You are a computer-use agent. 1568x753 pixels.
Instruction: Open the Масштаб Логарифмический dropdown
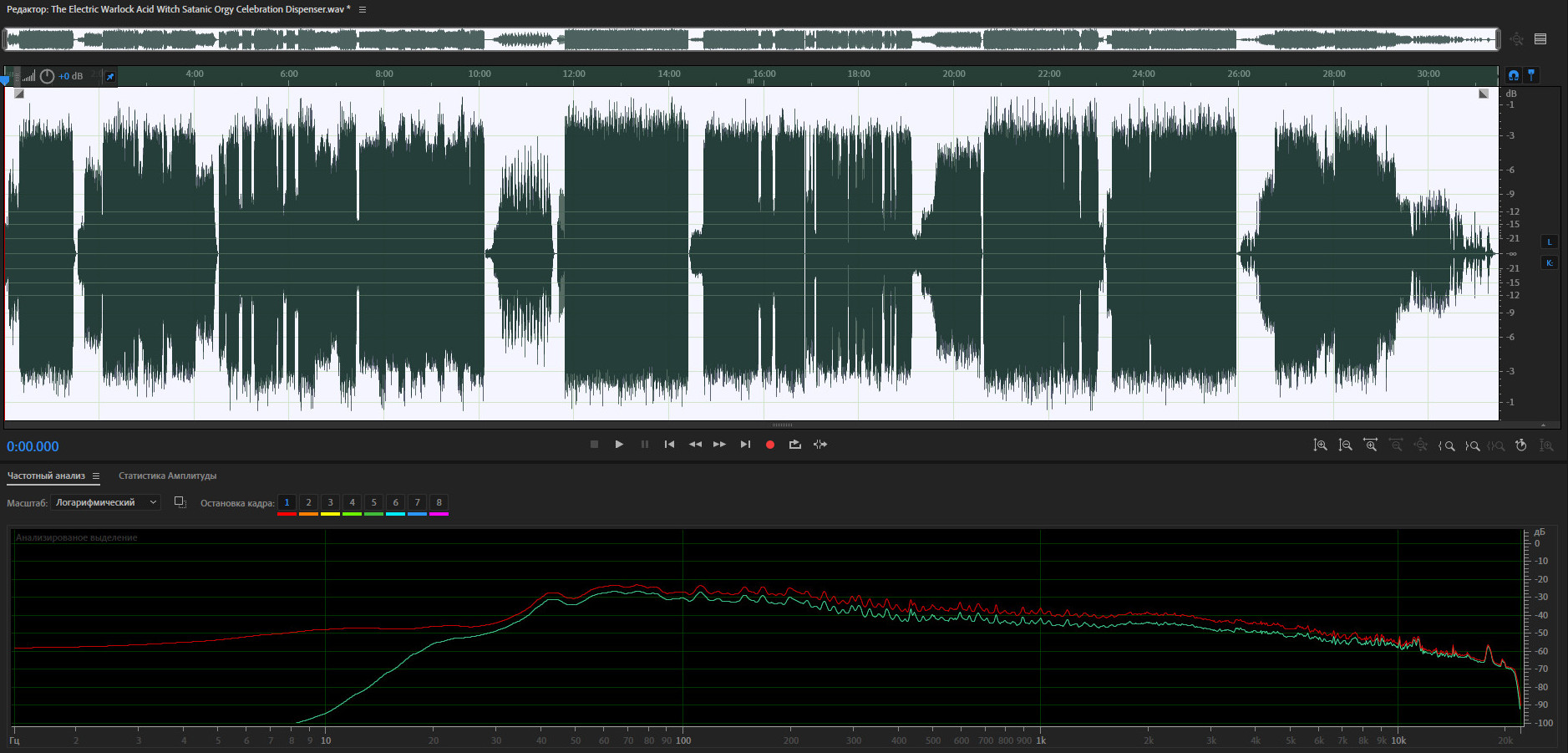(x=105, y=502)
